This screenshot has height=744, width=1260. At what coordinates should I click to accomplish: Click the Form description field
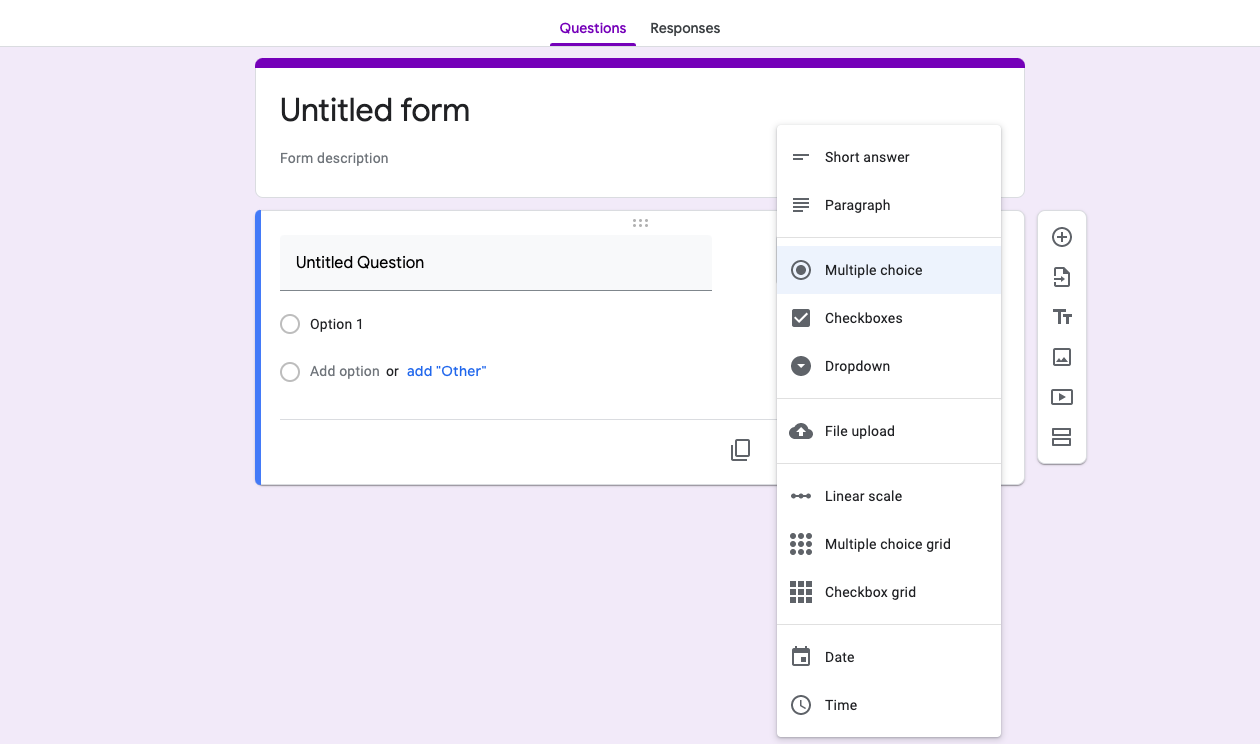pyautogui.click(x=334, y=158)
